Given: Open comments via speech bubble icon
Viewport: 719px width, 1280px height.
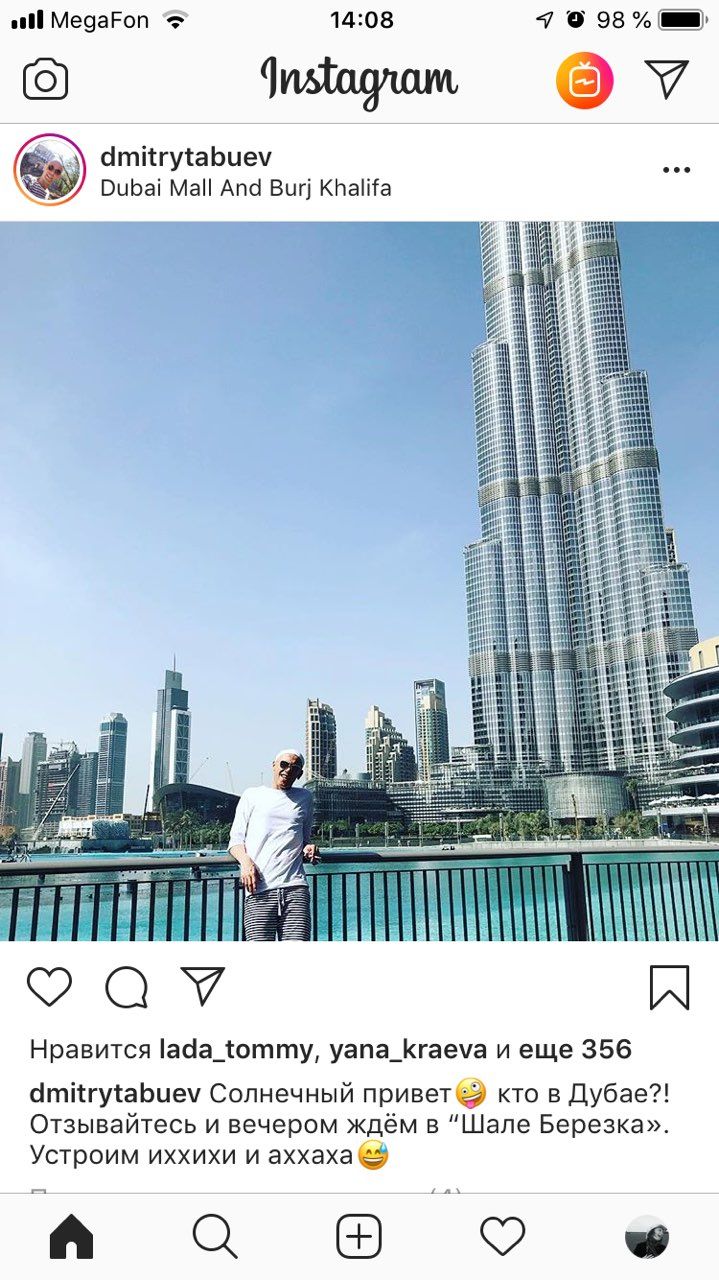Looking at the screenshot, I should pos(127,988).
